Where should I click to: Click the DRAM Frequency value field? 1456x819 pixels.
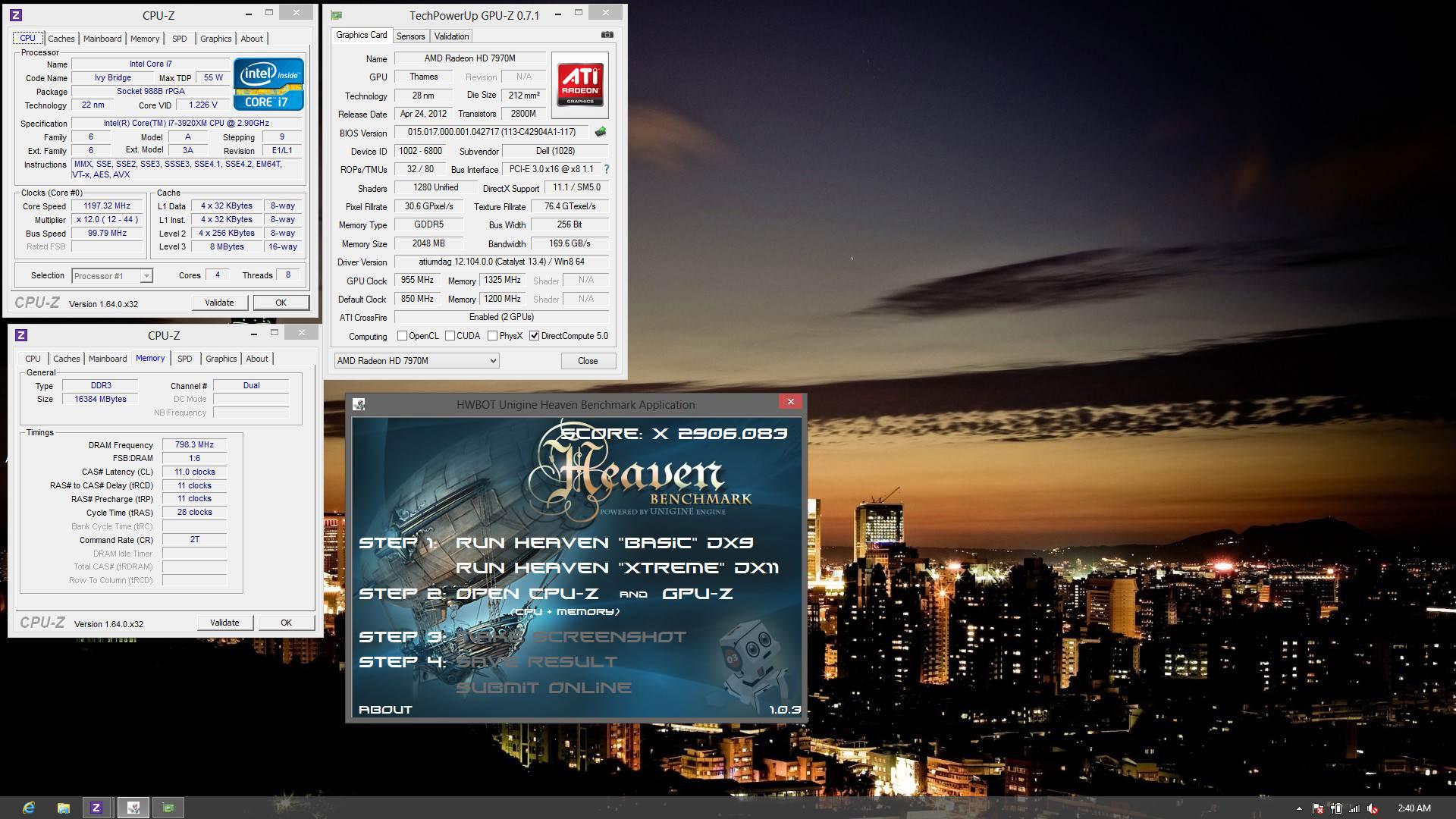pyautogui.click(x=194, y=445)
